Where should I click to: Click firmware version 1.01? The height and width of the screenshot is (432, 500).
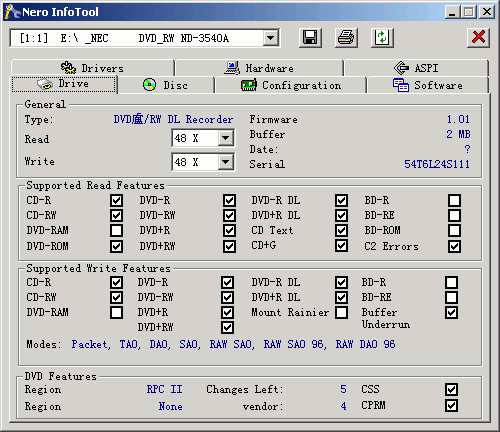click(x=458, y=119)
